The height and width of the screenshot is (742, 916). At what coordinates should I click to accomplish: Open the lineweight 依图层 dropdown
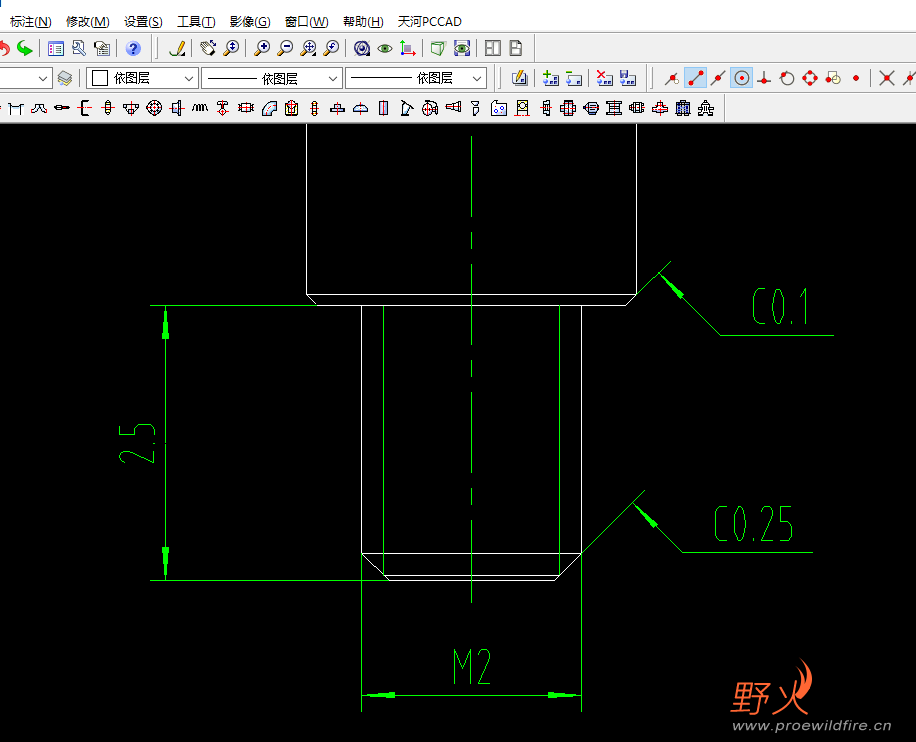tap(416, 78)
